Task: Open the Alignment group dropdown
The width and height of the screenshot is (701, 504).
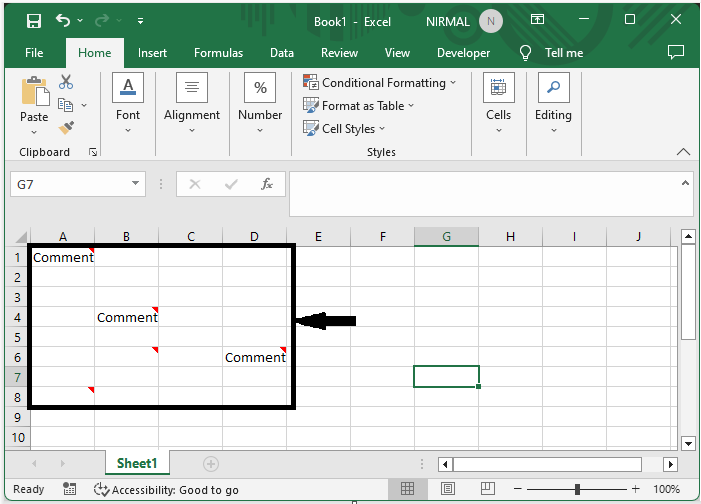Action: (x=192, y=104)
